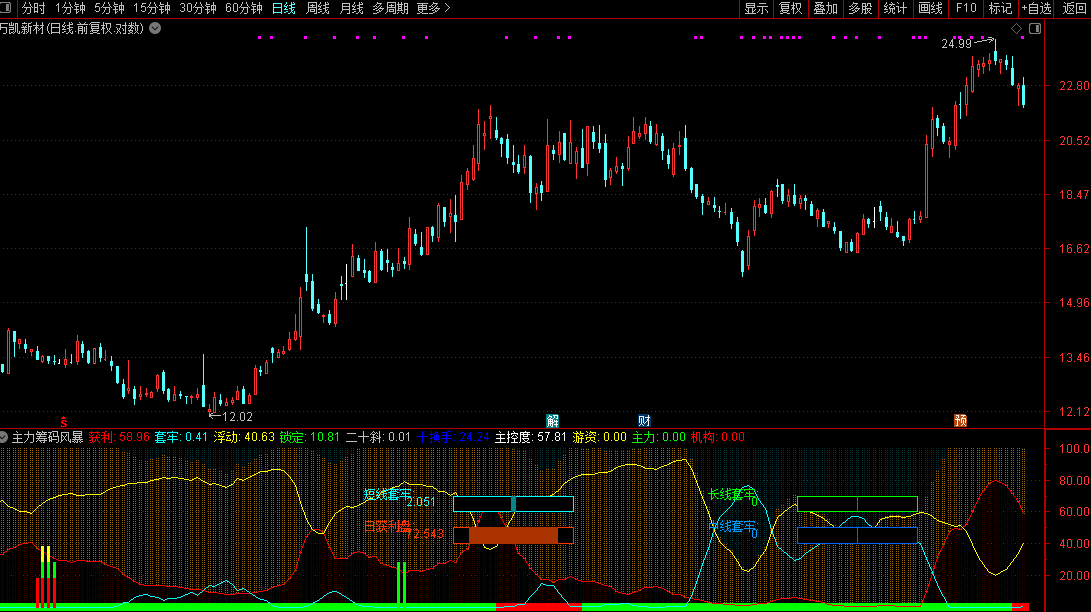This screenshot has width=1091, height=612.
Task: Expand the 主力筹码风暴 indicator dropdown
Action: point(5,437)
